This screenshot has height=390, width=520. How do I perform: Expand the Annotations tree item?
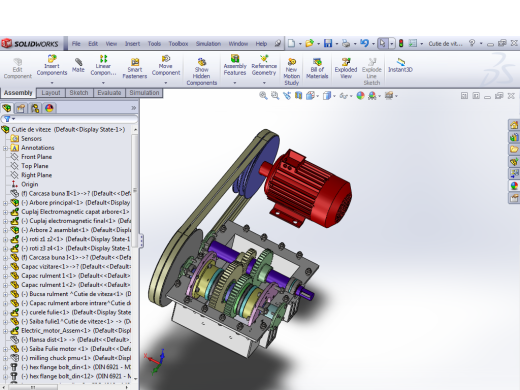pyautogui.click(x=5, y=148)
